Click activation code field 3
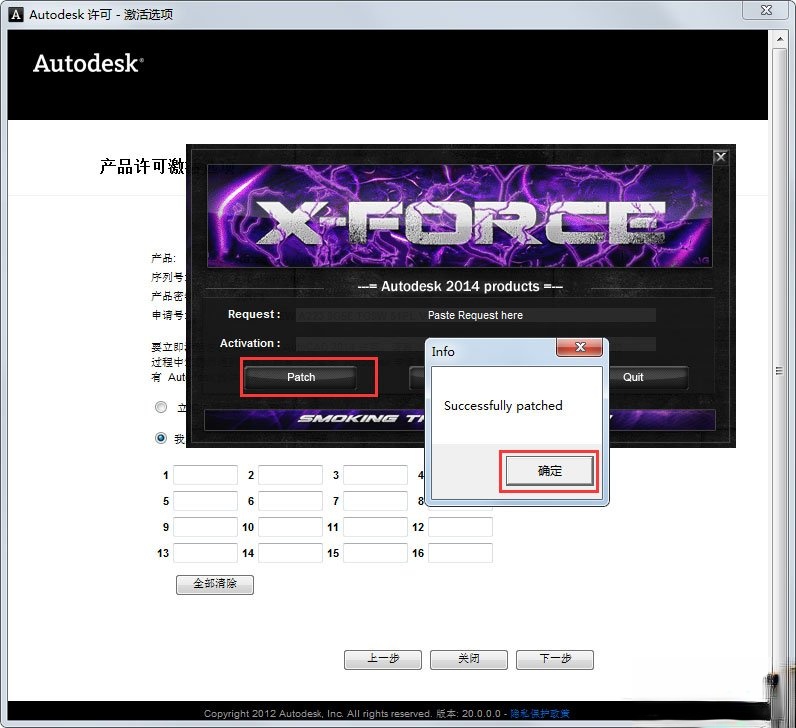 (375, 475)
